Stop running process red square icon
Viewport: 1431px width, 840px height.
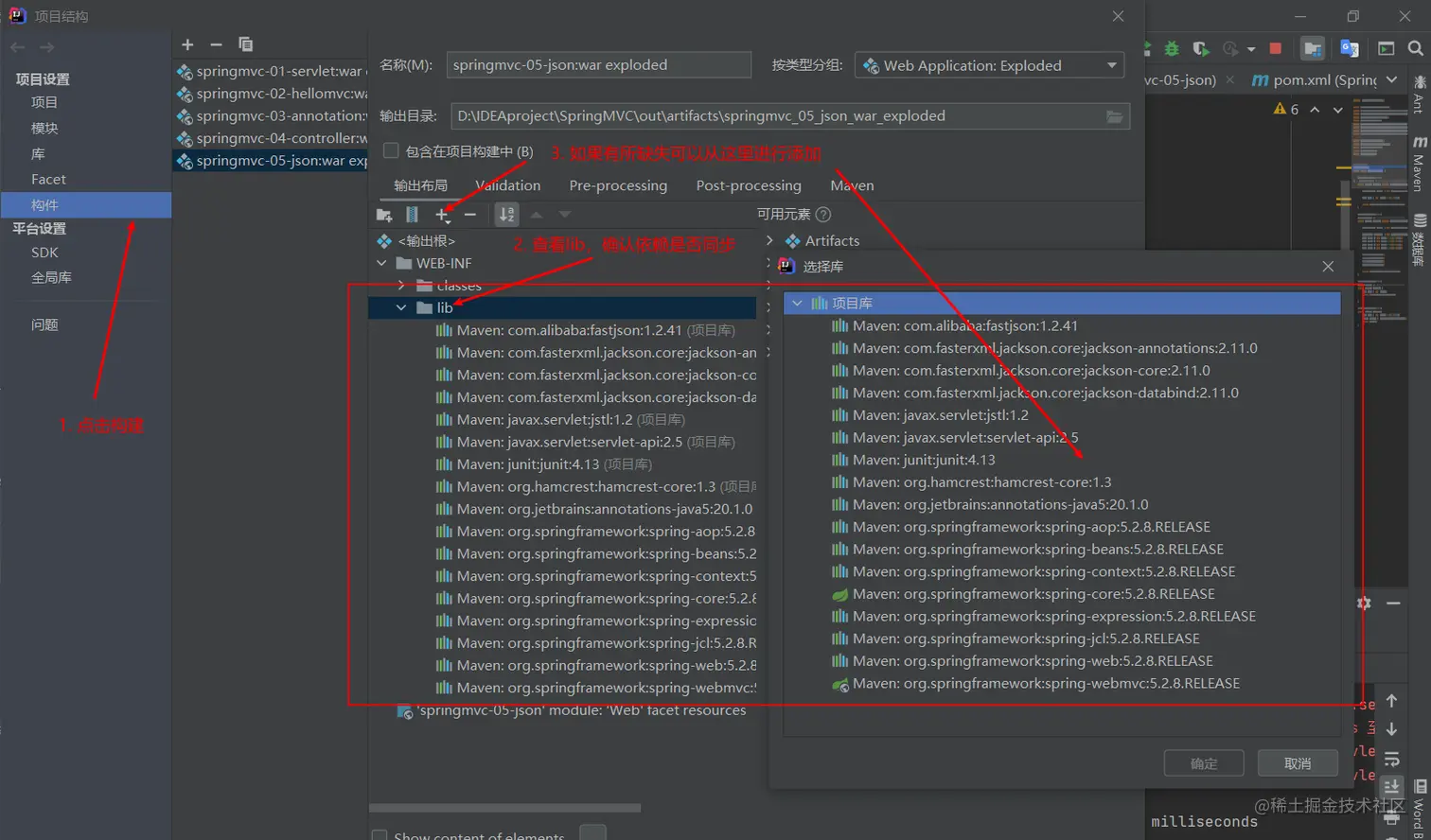[x=1275, y=48]
